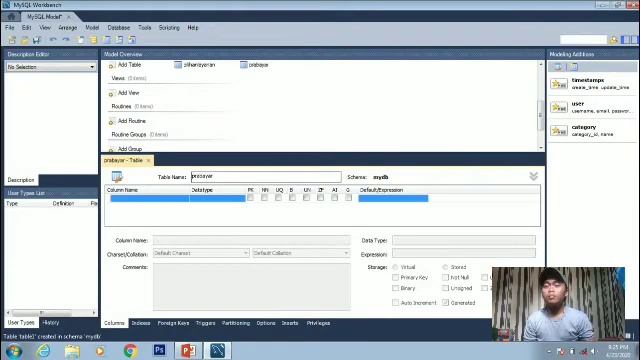The width and height of the screenshot is (640, 360).
Task: Click the Add View link
Action: [129, 93]
